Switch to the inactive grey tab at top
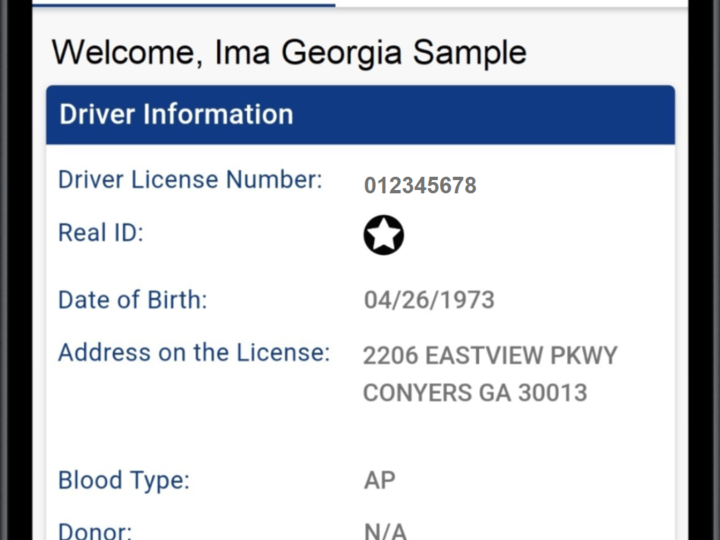 tap(510, 3)
